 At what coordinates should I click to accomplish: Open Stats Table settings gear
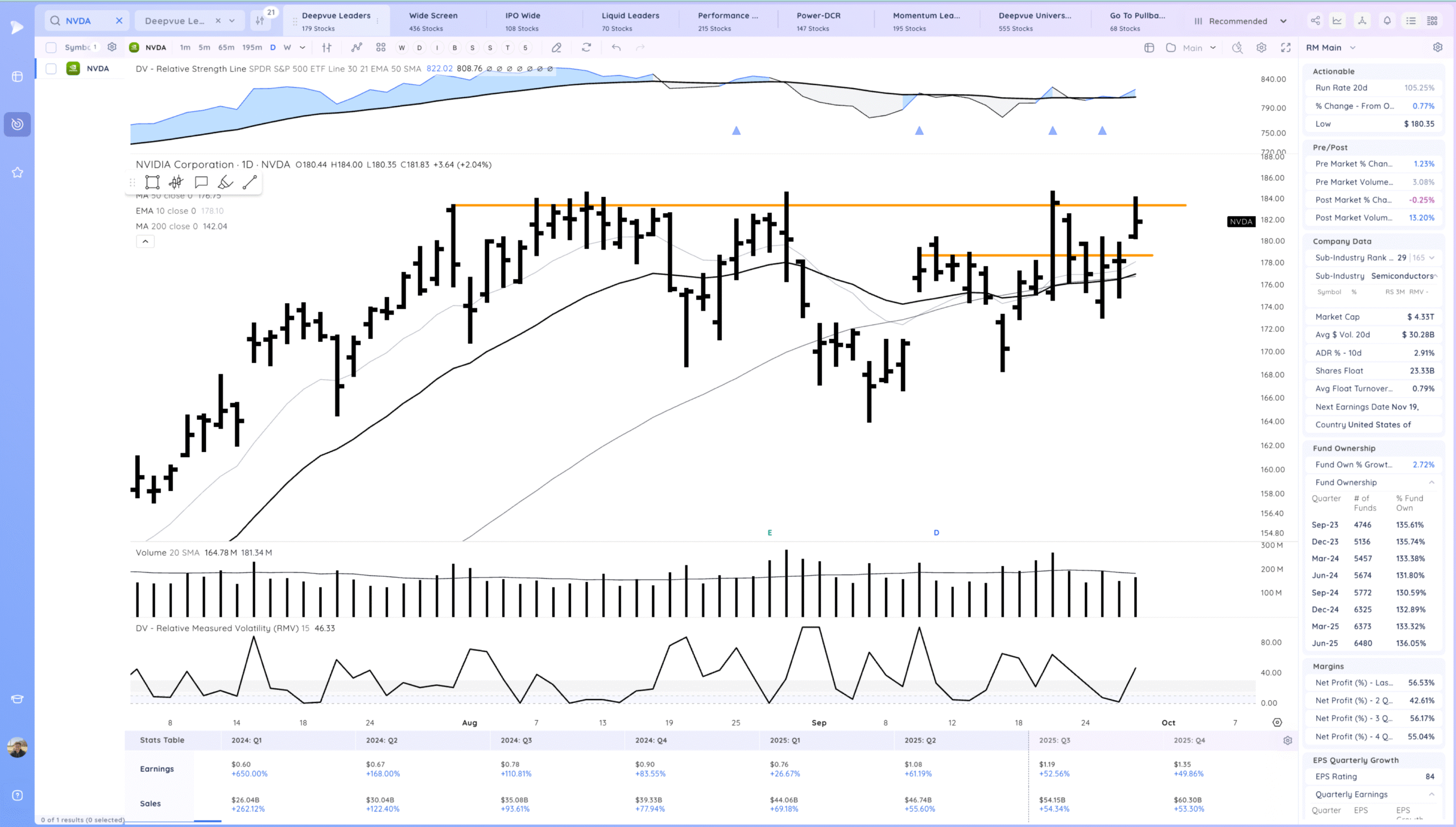pyautogui.click(x=1288, y=741)
